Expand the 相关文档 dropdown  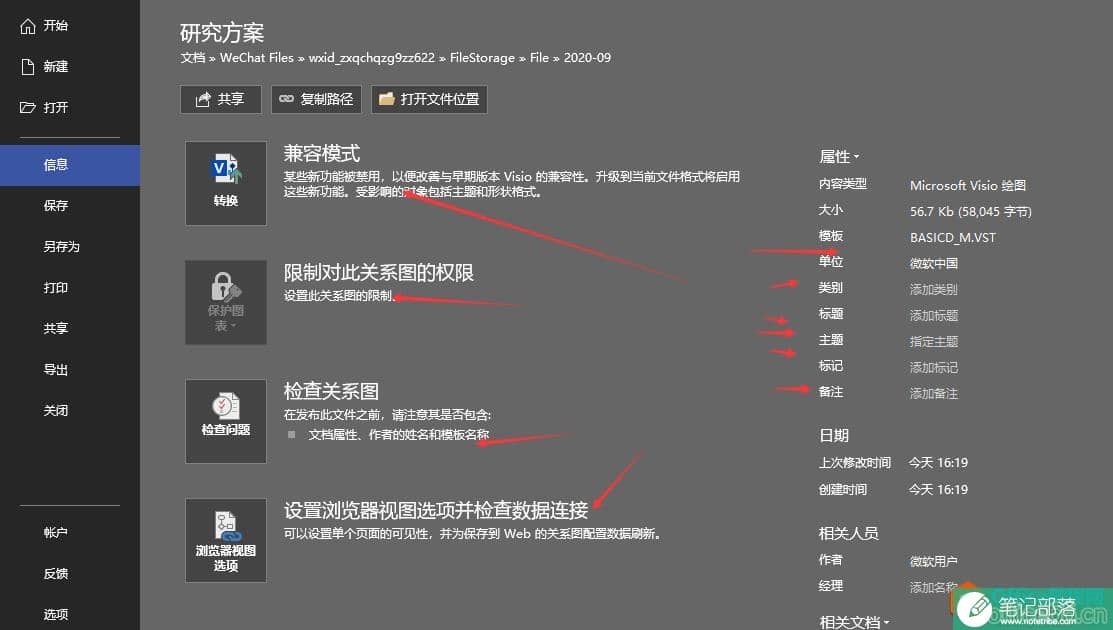(x=854, y=622)
